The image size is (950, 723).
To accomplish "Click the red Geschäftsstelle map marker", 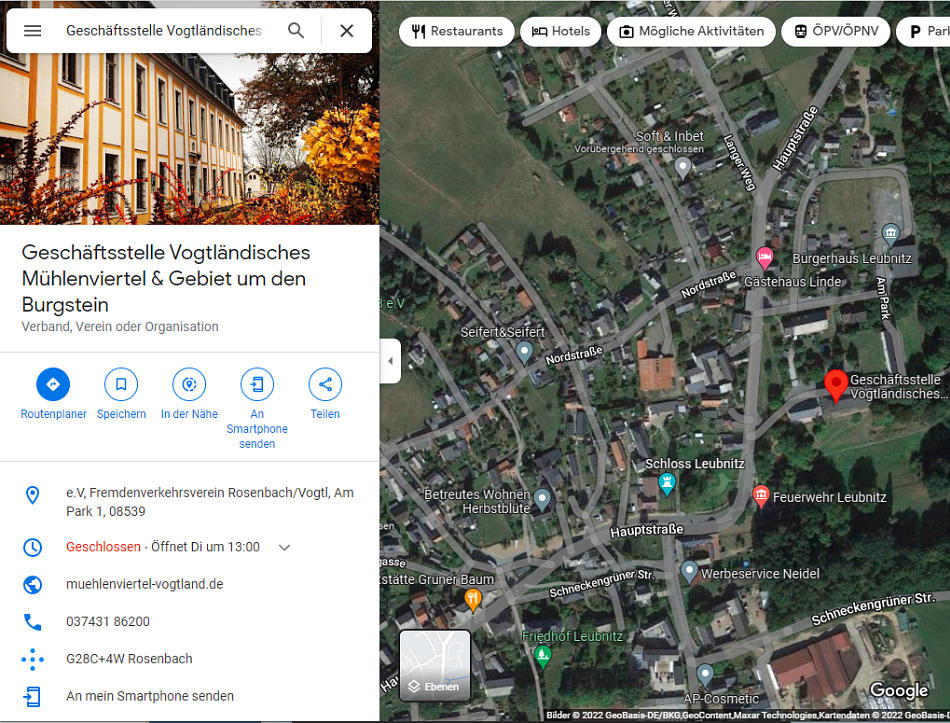I will (835, 385).
